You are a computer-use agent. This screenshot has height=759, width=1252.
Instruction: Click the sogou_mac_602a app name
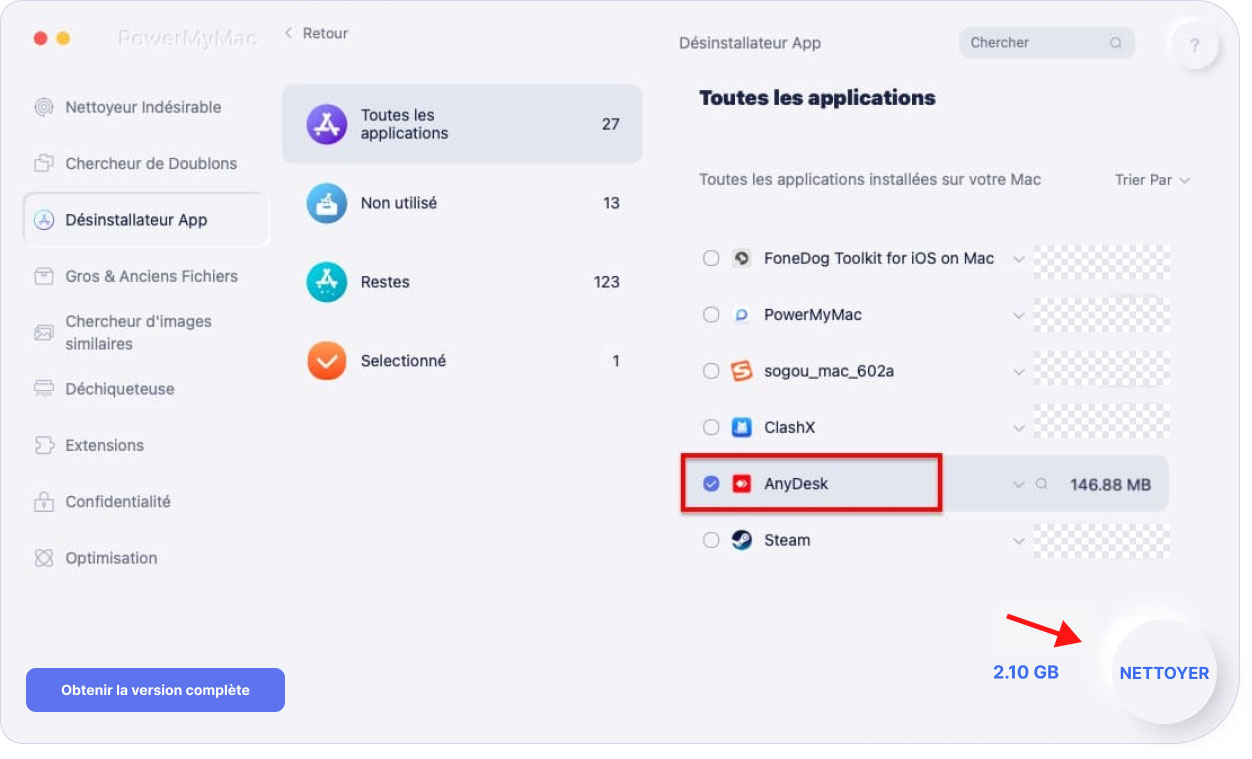829,371
